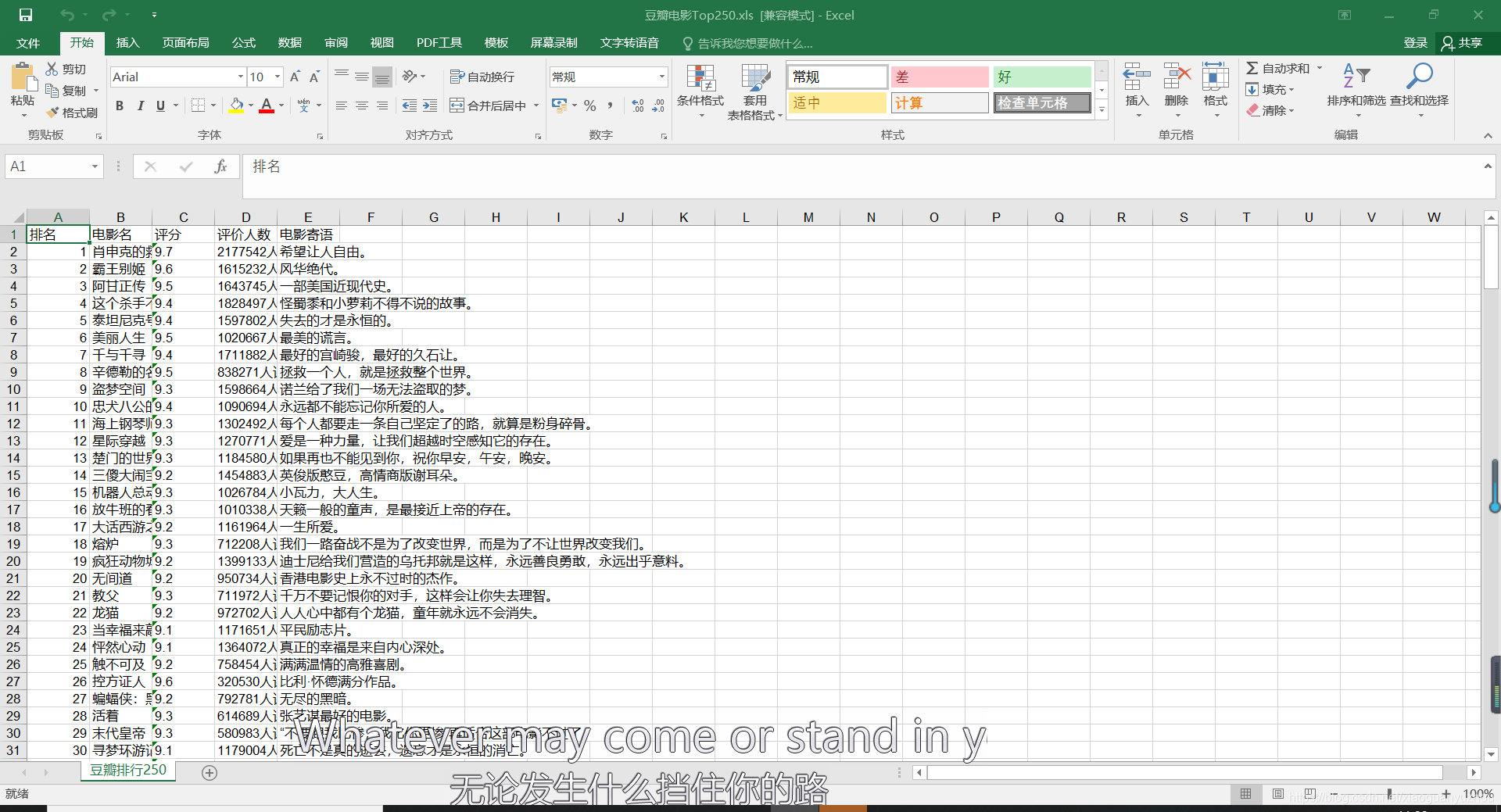Apply red font color A
This screenshot has width=1501, height=812.
point(267,106)
